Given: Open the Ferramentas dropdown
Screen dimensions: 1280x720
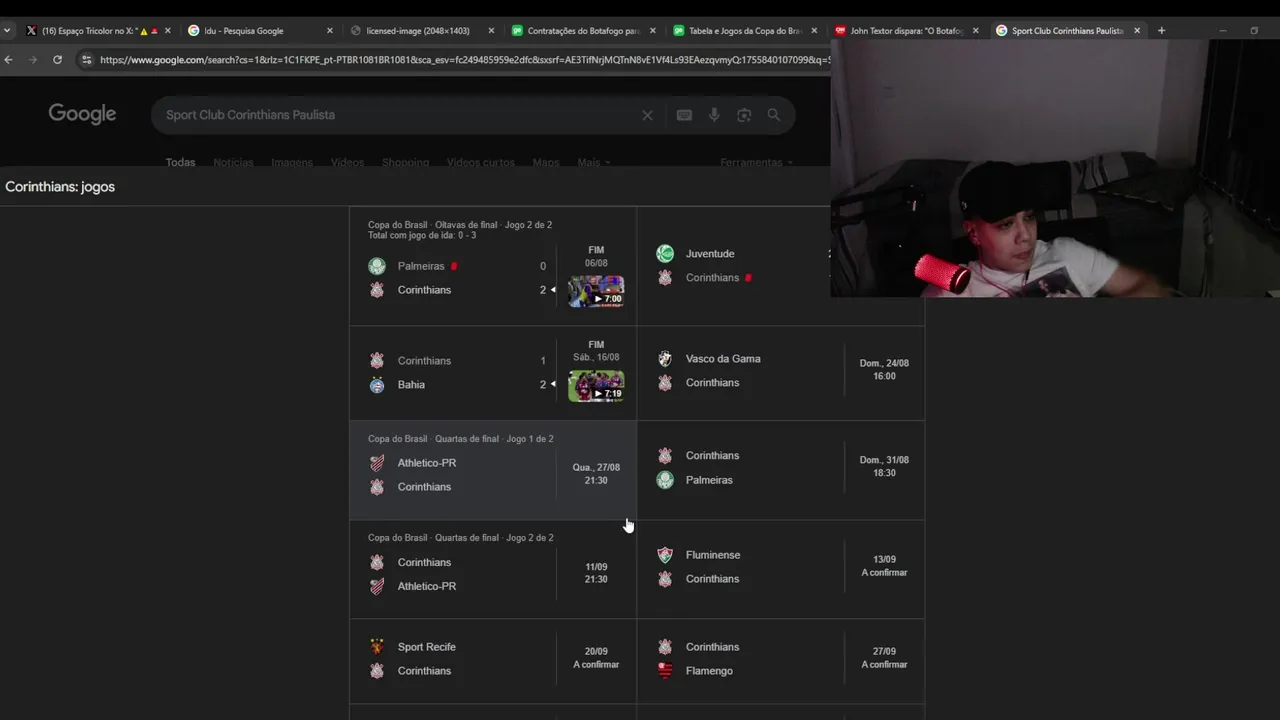Looking at the screenshot, I should [756, 162].
